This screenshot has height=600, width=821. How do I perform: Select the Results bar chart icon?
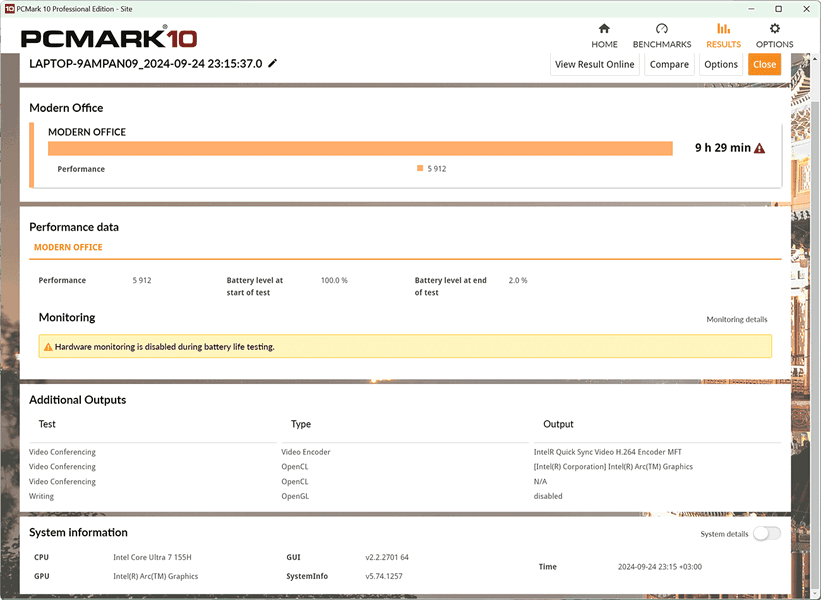tap(724, 28)
